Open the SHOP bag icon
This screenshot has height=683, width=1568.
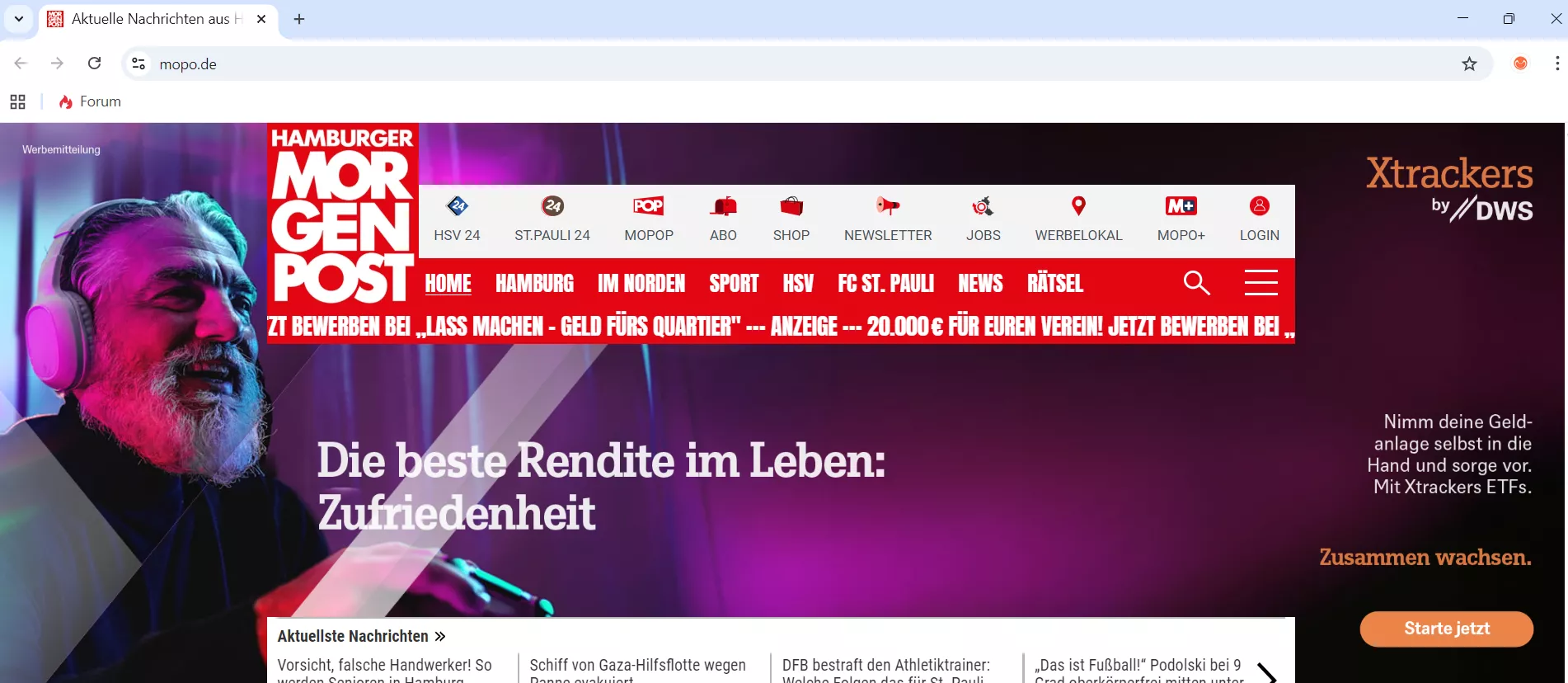(x=791, y=206)
